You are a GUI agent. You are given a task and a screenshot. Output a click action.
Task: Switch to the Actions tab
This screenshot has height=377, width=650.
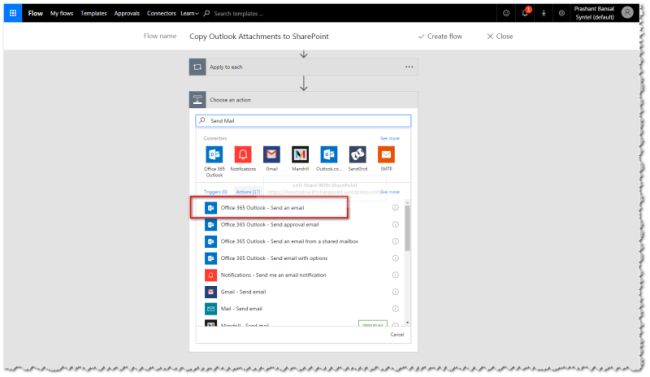click(x=247, y=192)
